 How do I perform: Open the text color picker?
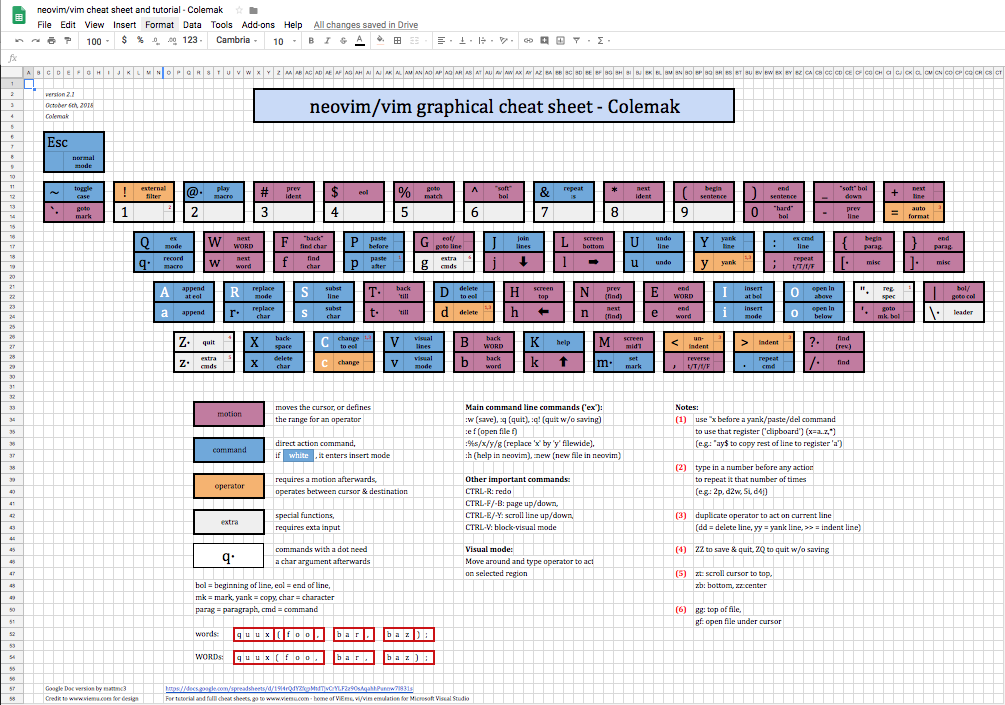[x=360, y=41]
